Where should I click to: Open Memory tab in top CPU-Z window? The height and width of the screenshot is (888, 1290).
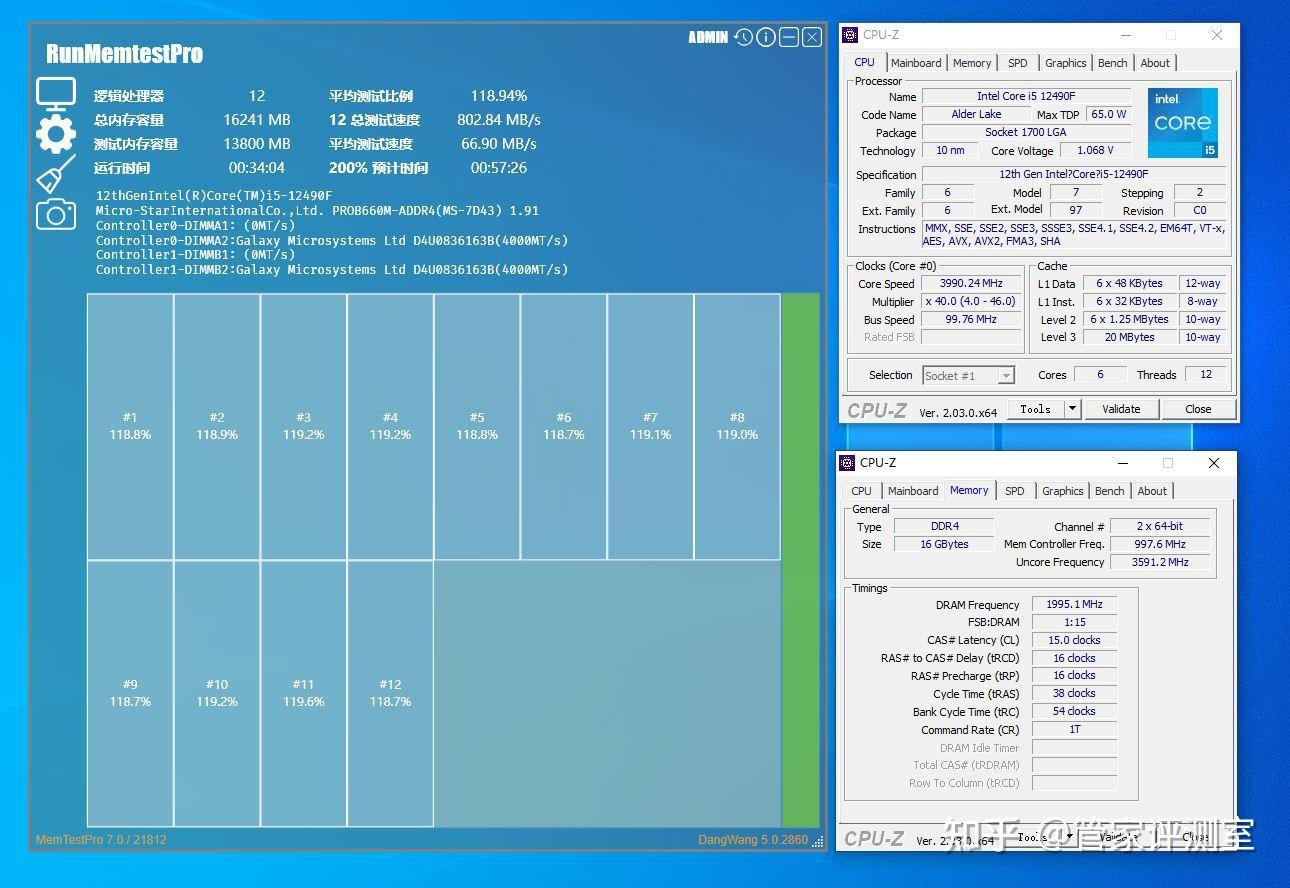click(x=972, y=63)
